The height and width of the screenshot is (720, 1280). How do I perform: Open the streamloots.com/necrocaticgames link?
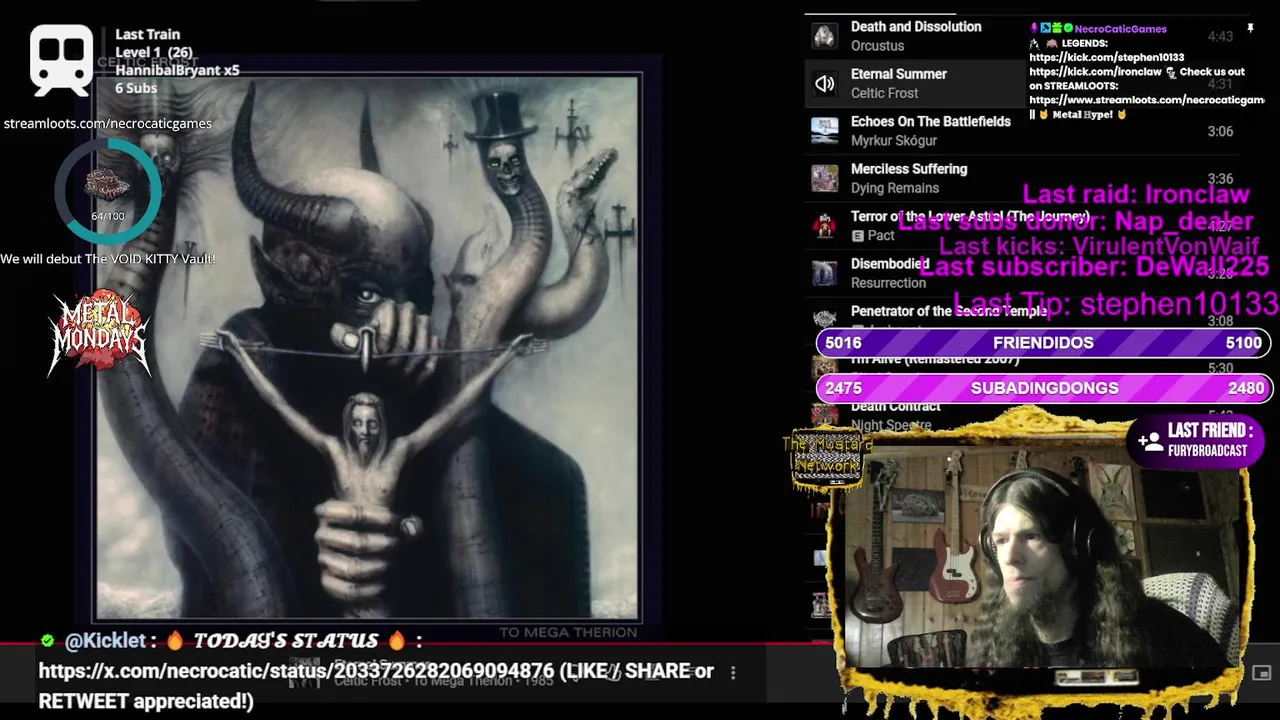click(x=107, y=124)
